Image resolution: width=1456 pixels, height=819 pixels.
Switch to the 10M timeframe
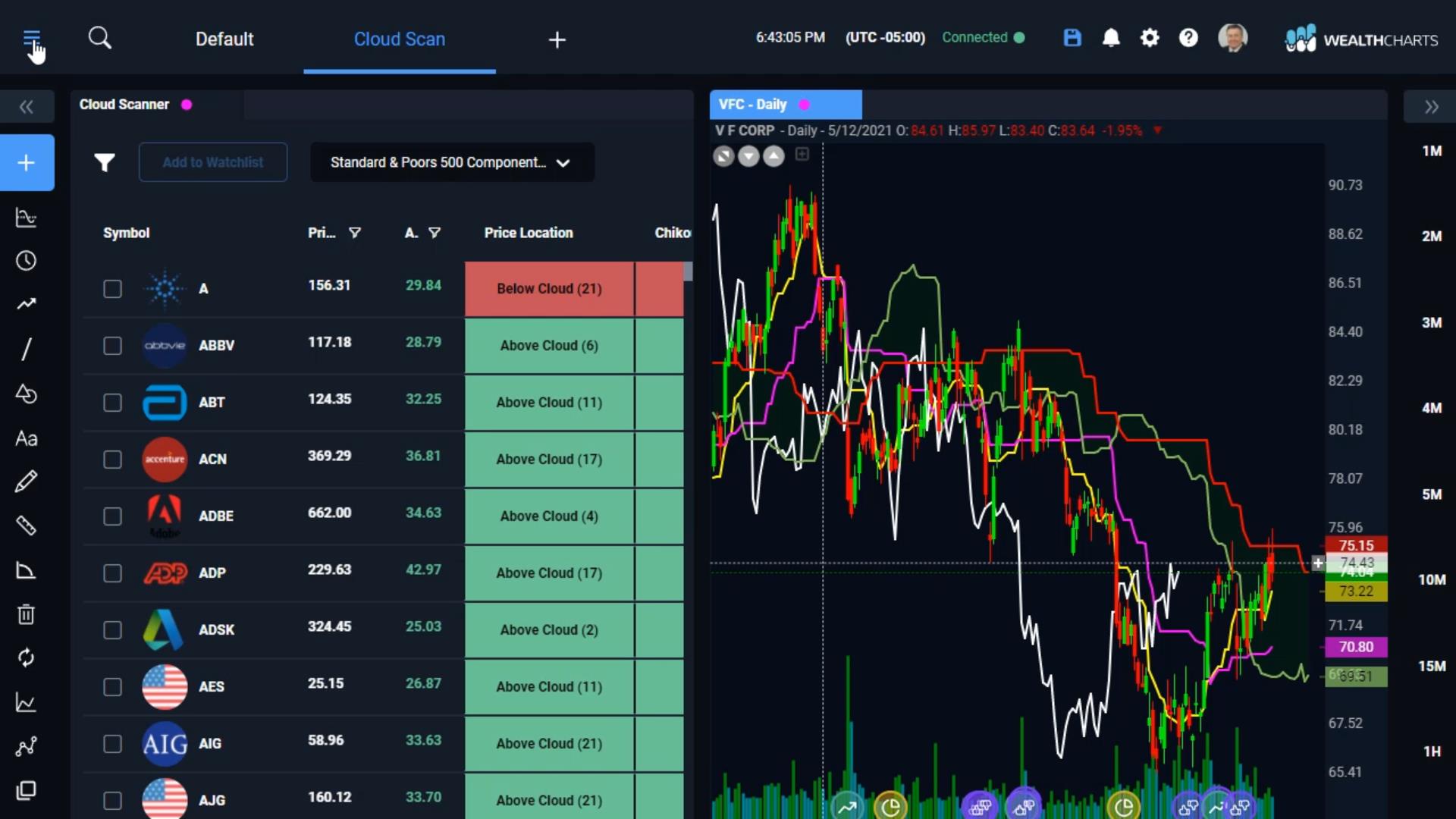coord(1431,580)
